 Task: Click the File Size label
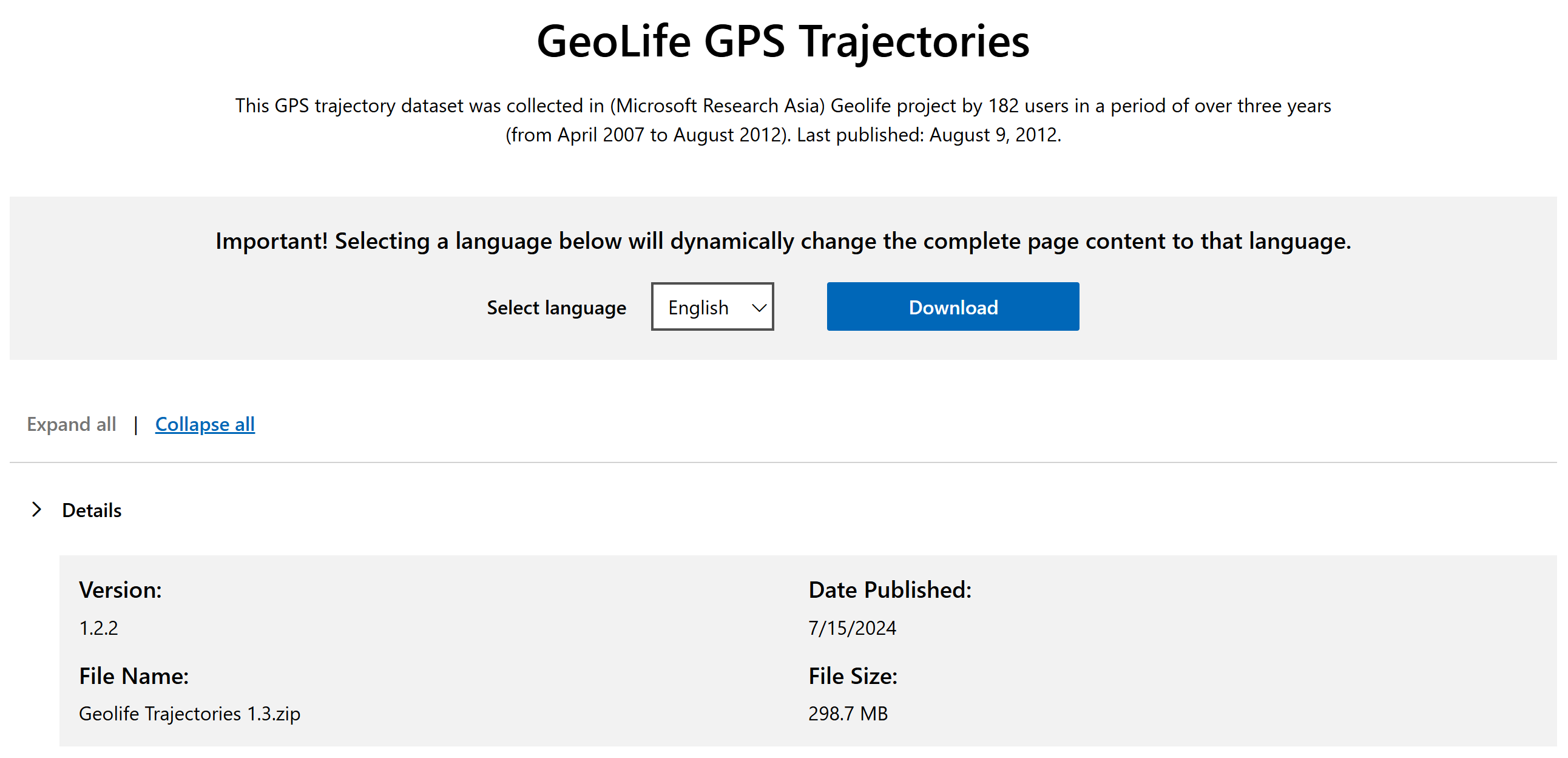click(x=852, y=676)
